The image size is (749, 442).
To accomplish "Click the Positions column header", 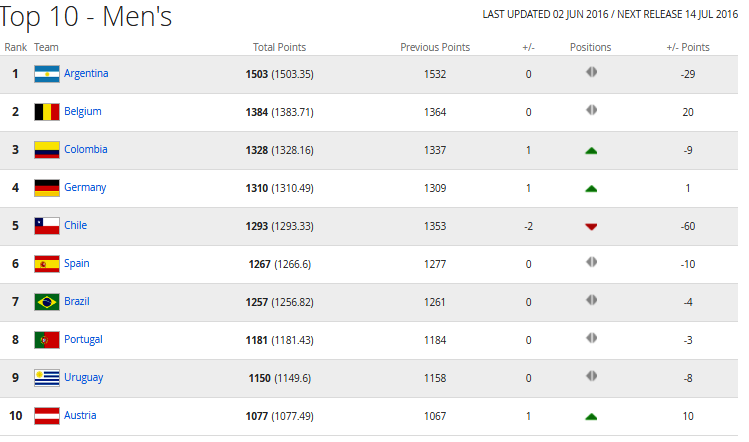I will click(x=590, y=47).
